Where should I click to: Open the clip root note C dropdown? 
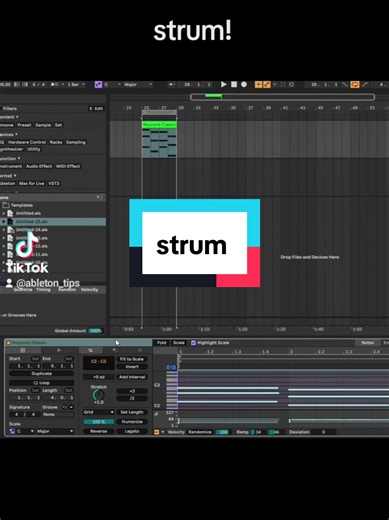[x=25, y=431]
